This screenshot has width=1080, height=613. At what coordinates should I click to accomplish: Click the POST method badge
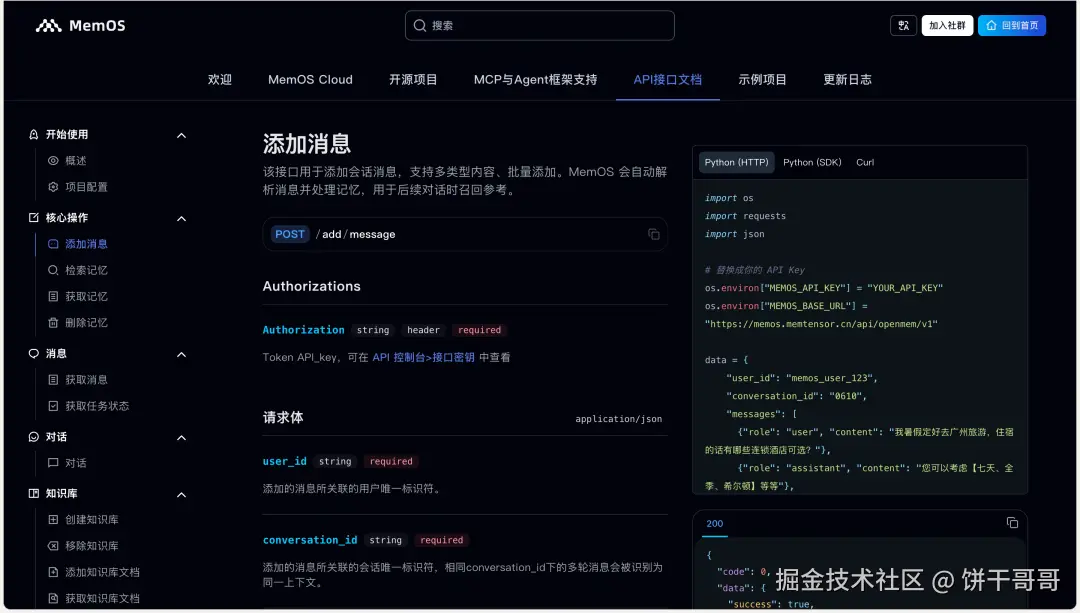pyautogui.click(x=289, y=234)
